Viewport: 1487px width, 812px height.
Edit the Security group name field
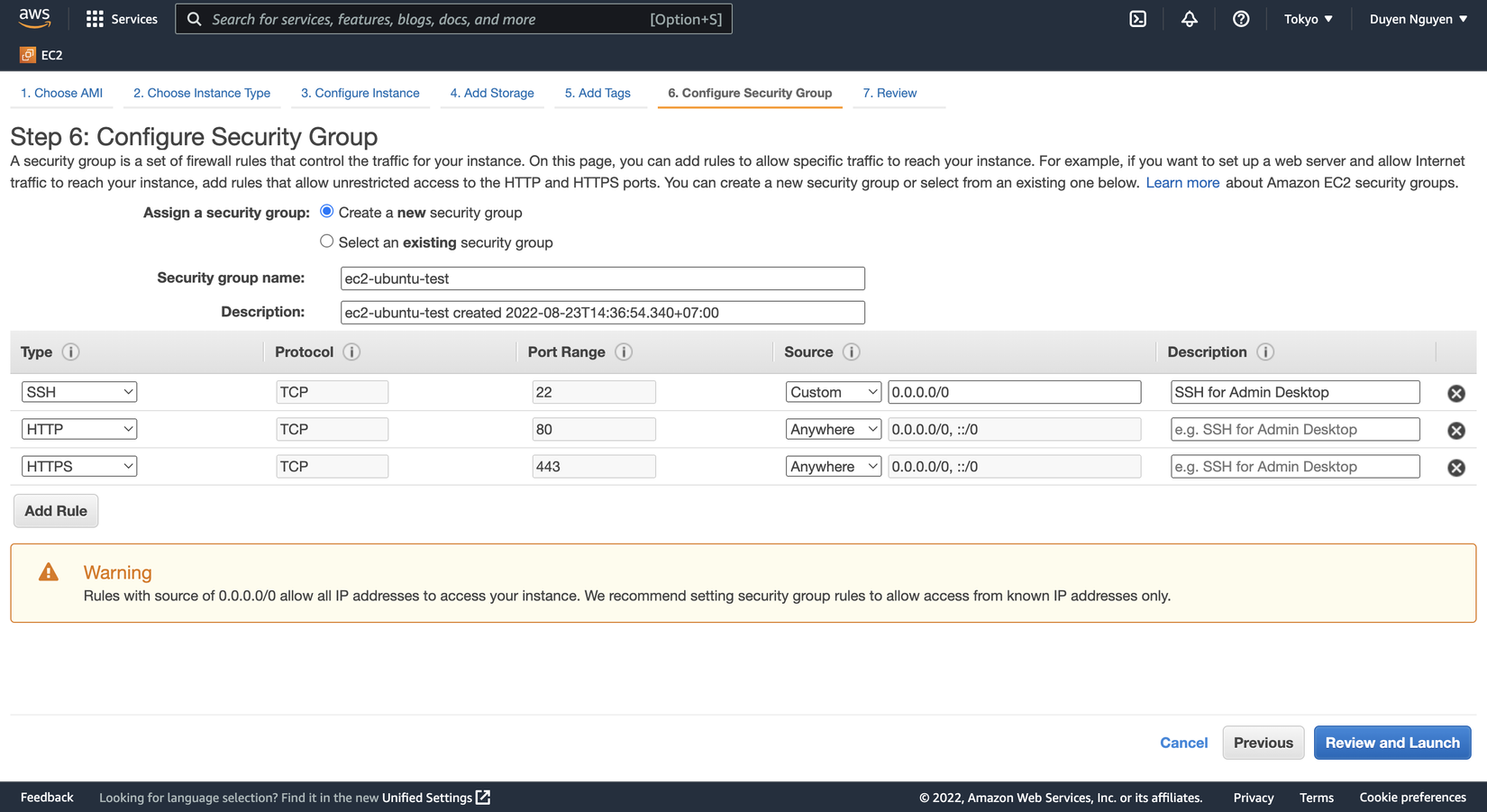point(603,278)
